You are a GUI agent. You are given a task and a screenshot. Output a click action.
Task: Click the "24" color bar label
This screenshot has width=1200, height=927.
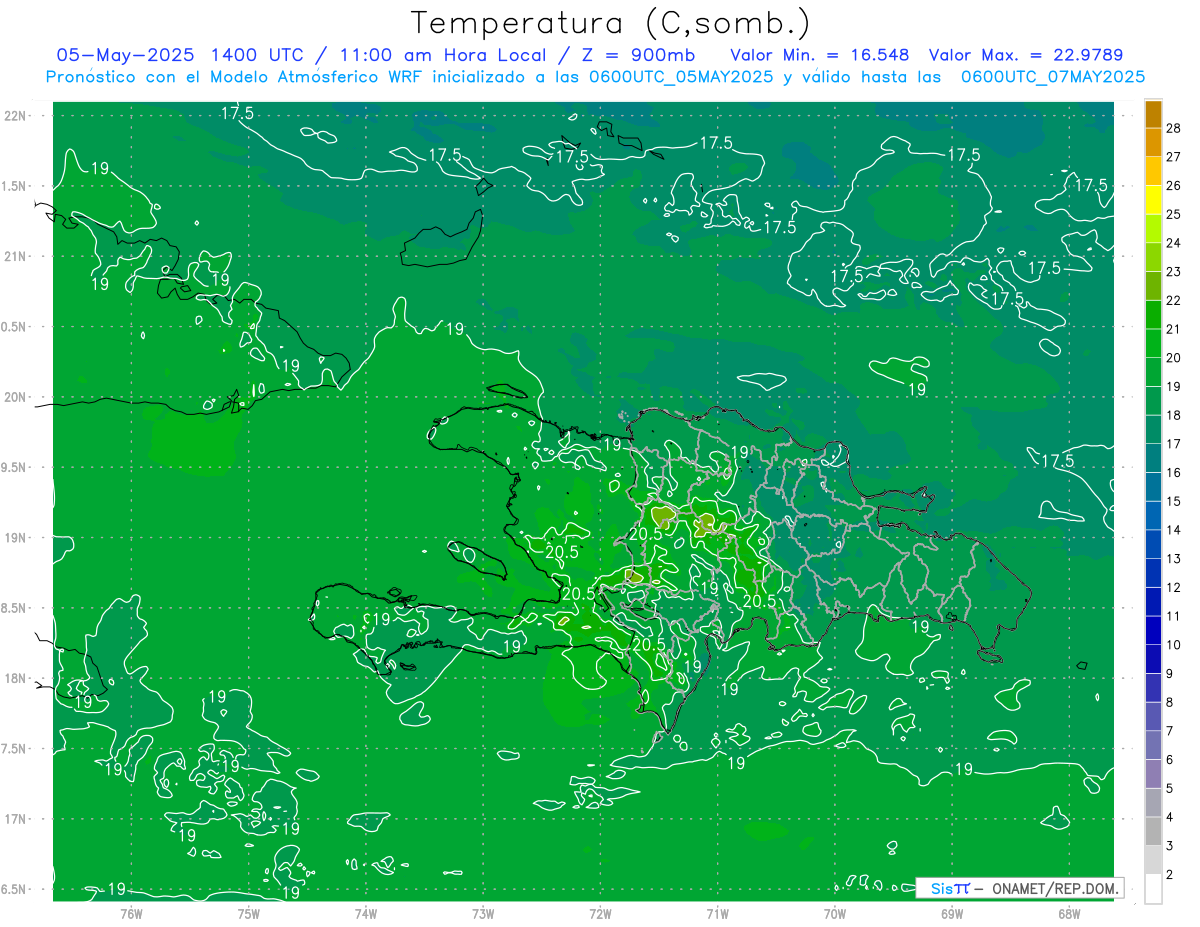click(x=1174, y=243)
